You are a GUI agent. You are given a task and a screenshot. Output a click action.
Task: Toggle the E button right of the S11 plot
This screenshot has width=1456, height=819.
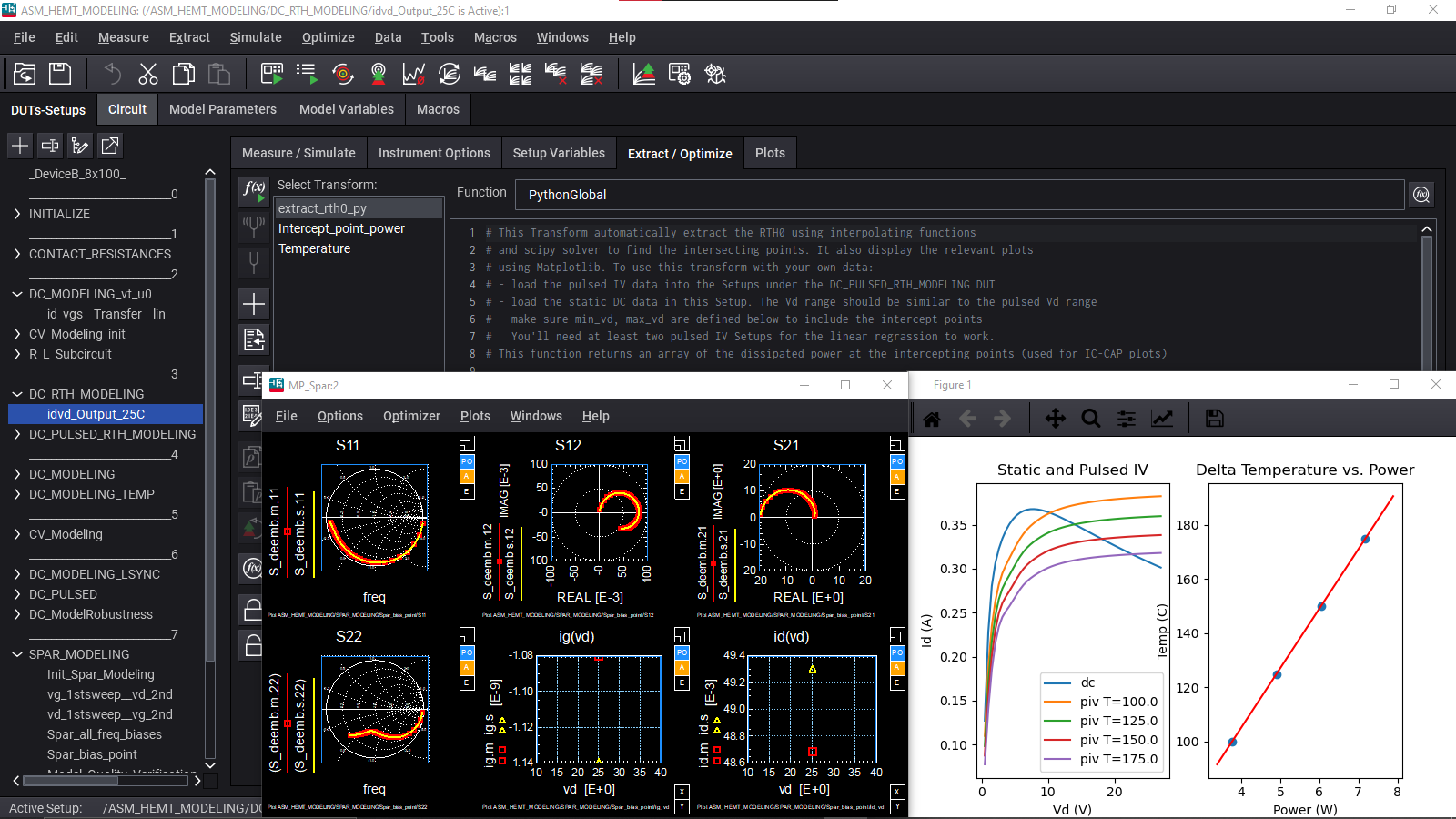point(467,491)
